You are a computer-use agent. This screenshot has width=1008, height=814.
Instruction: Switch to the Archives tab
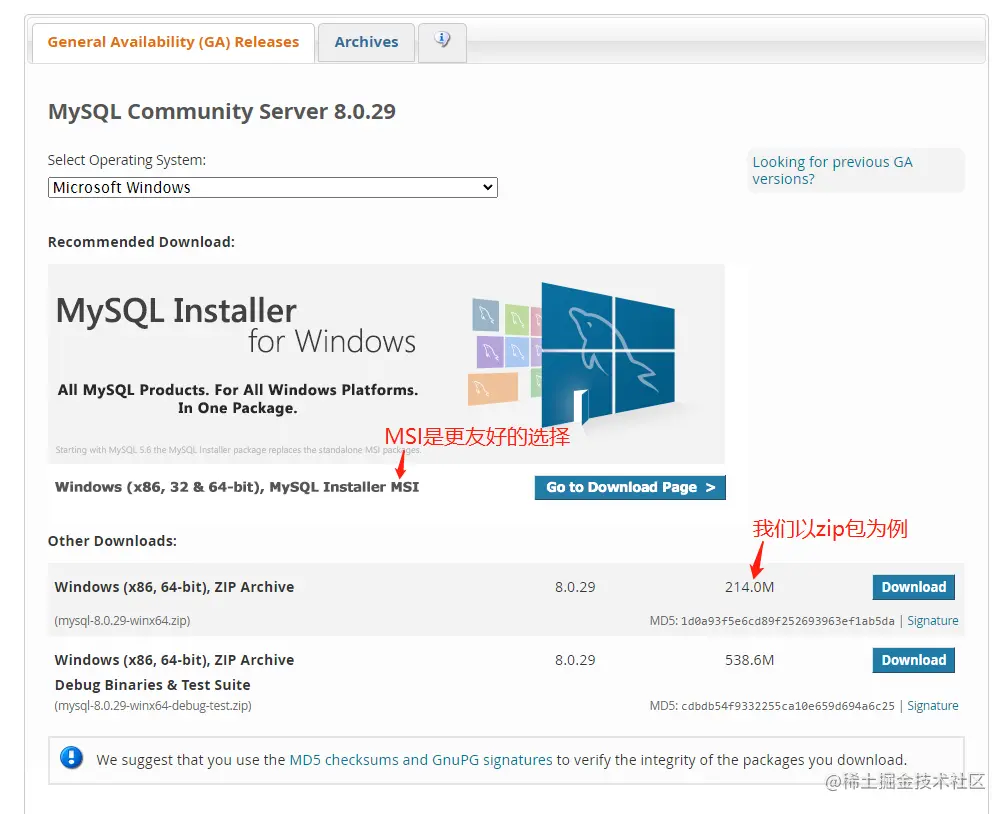[x=366, y=42]
